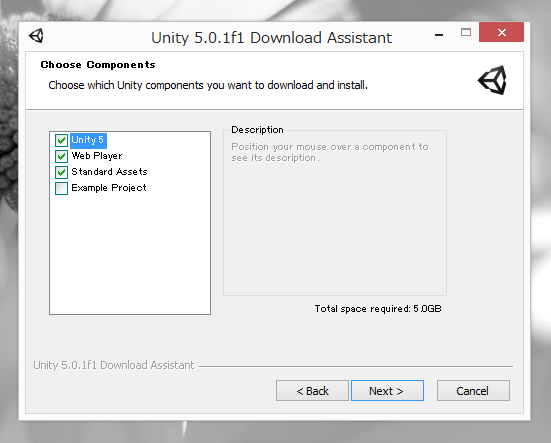Image resolution: width=551 pixels, height=443 pixels.
Task: Select the Standard Assets list label
Action: pos(109,172)
